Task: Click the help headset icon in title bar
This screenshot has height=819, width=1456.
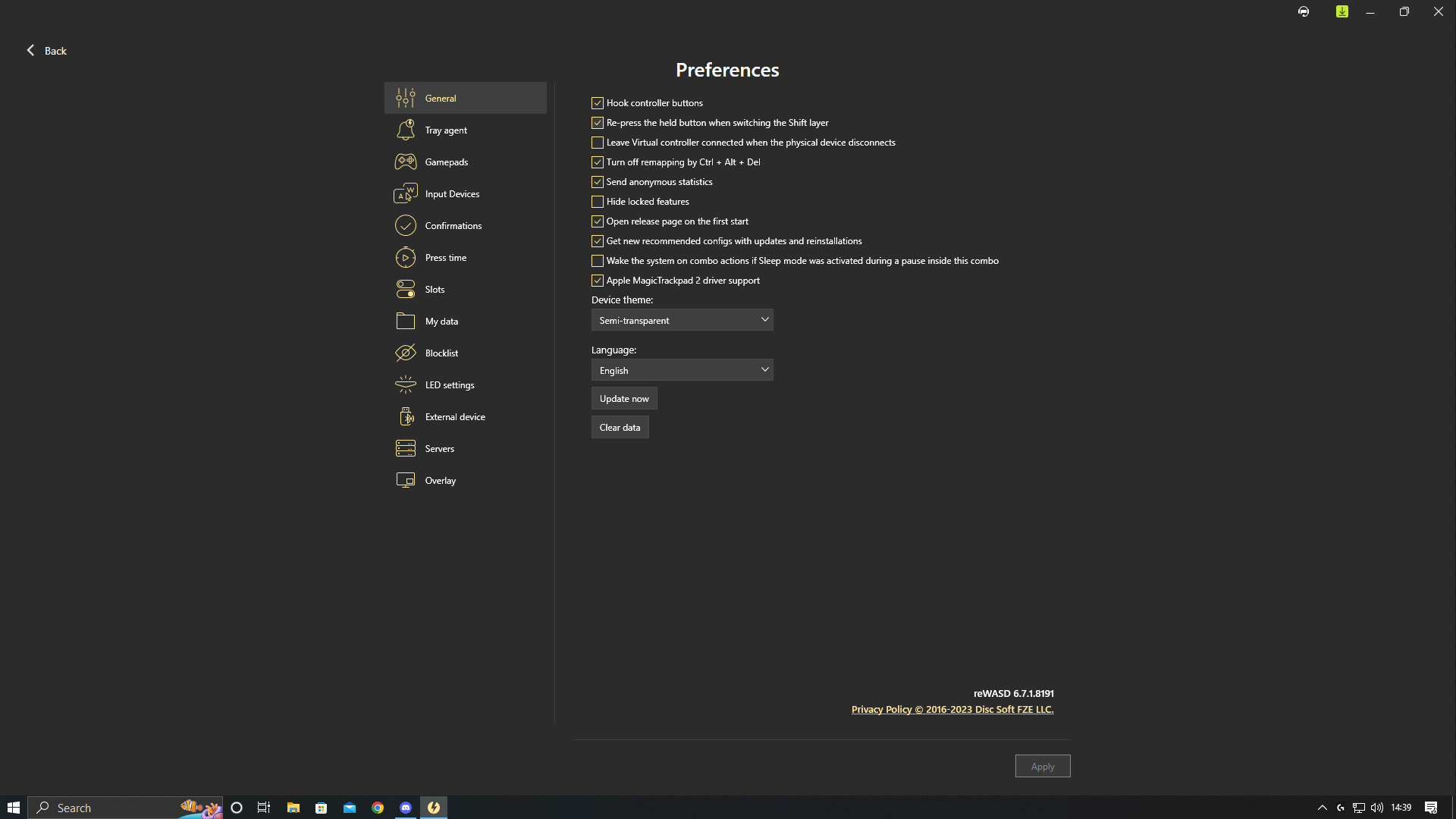Action: [1304, 12]
